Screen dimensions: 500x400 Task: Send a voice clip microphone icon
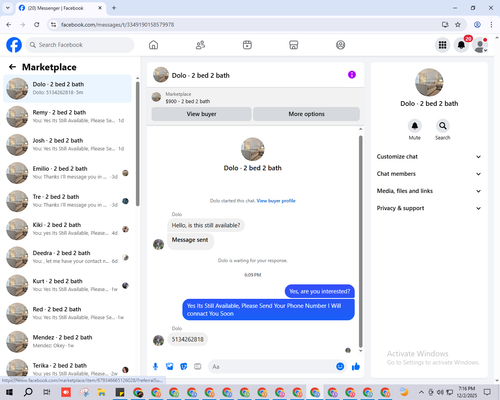click(155, 367)
